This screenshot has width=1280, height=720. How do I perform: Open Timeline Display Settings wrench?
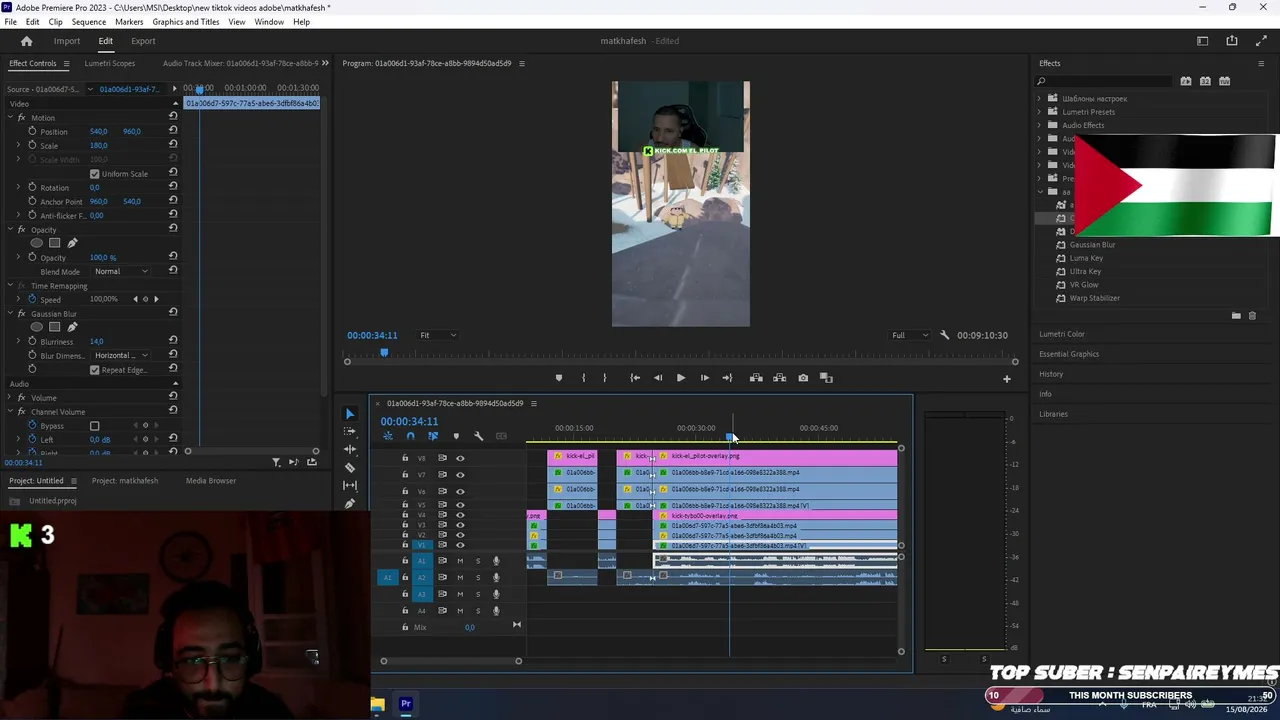(479, 436)
